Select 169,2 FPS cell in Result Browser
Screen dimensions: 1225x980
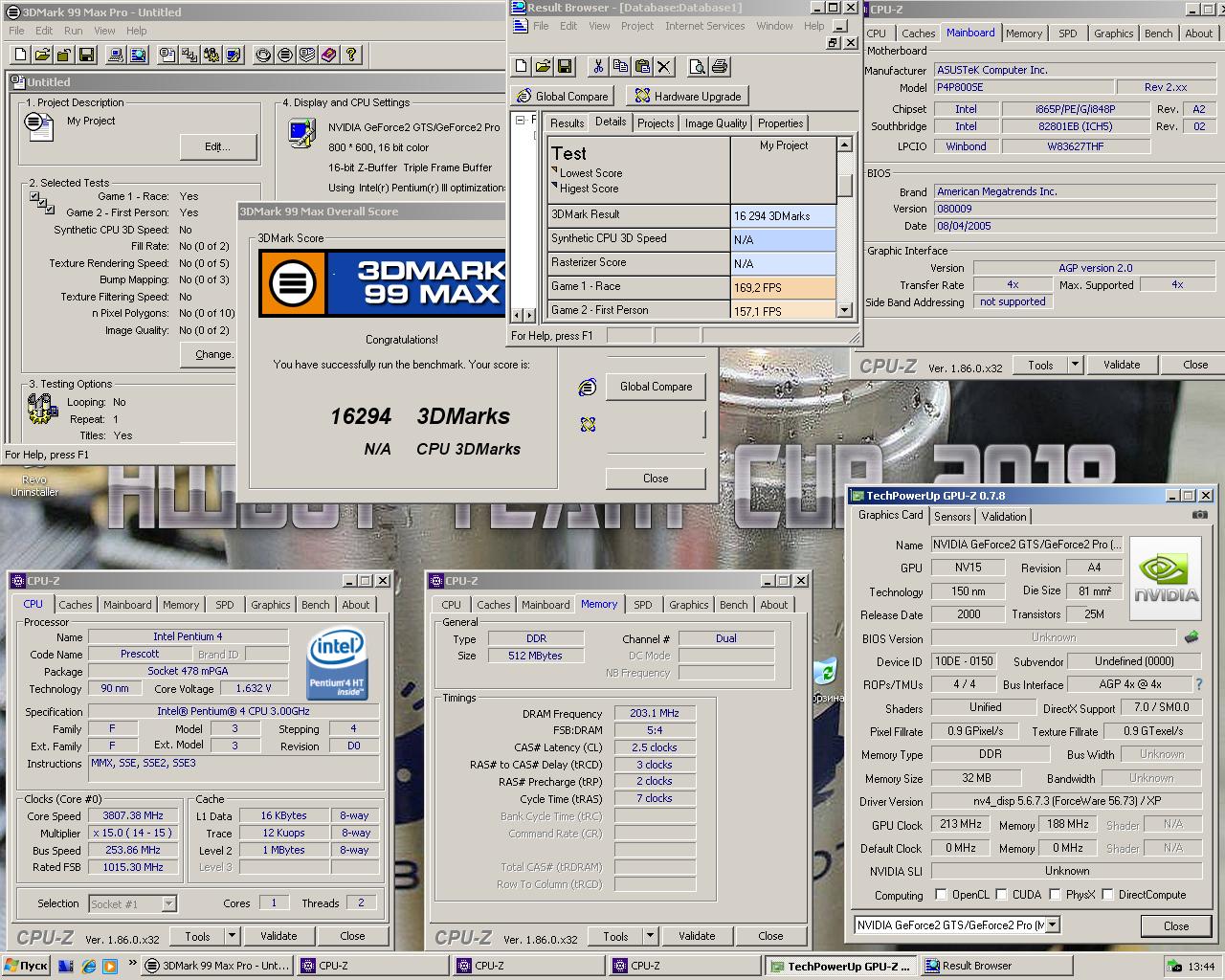coord(783,286)
